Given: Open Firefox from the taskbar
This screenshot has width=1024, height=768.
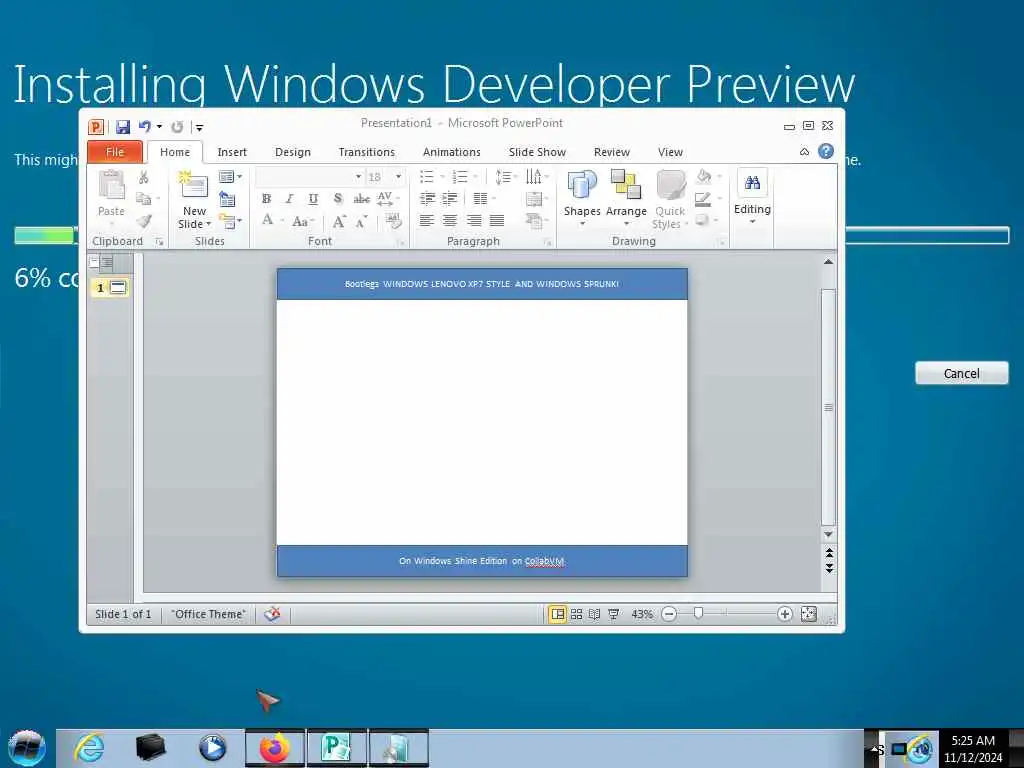Looking at the screenshot, I should coord(275,748).
